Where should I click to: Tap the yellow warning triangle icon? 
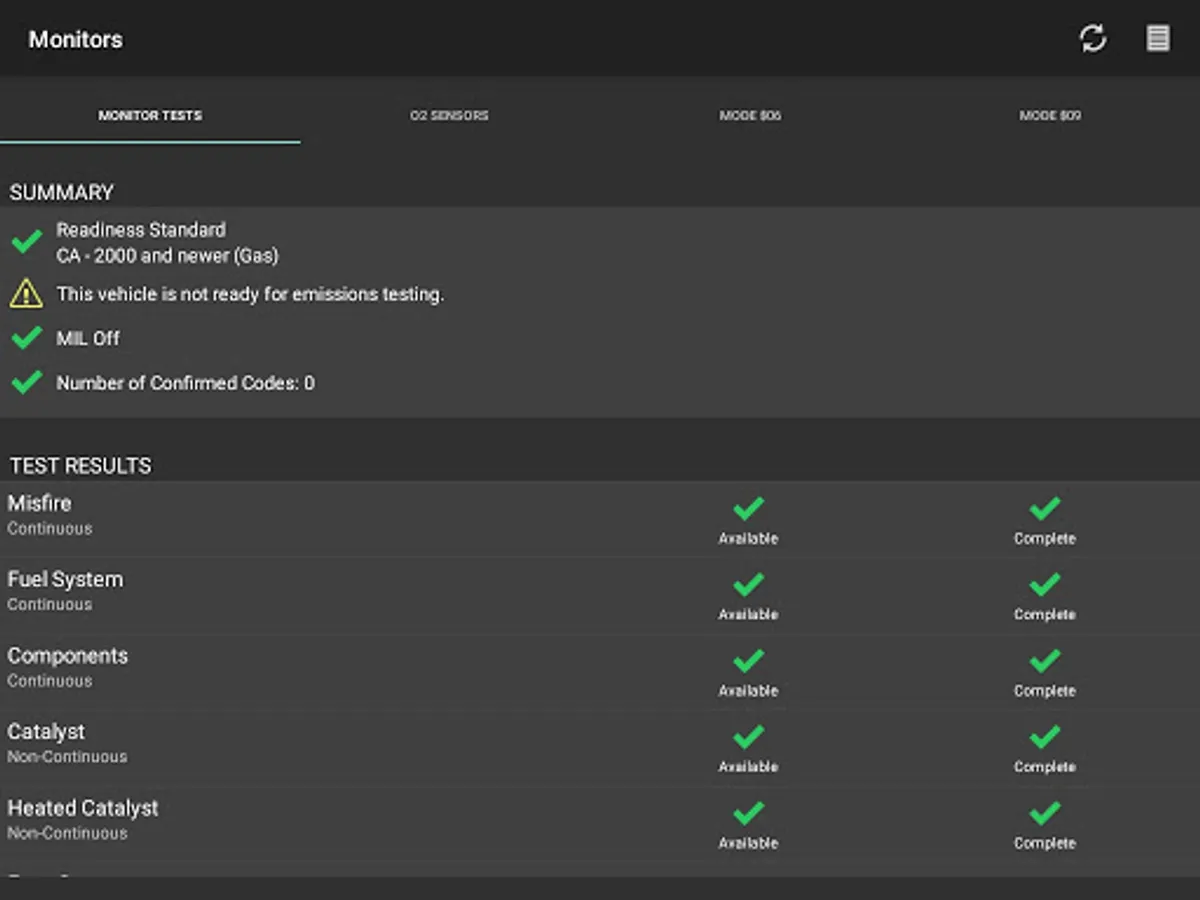[26, 294]
